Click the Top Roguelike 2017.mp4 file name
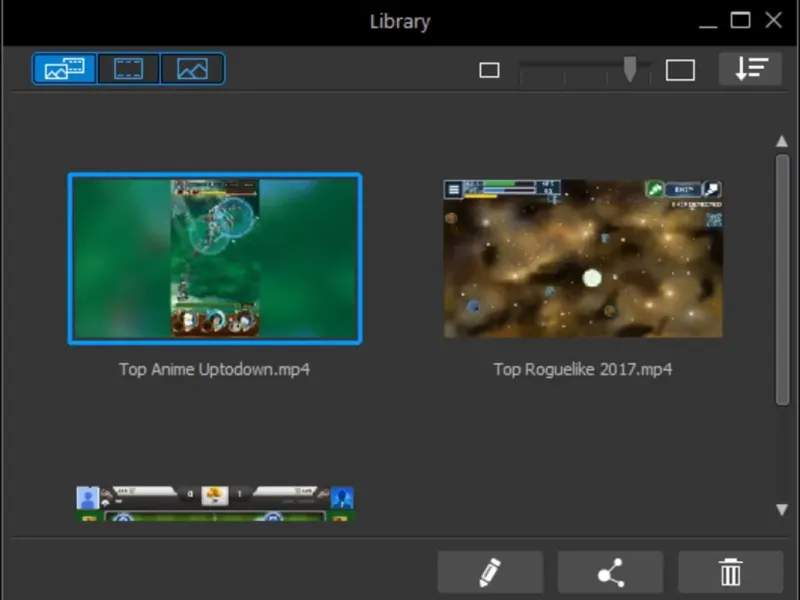The image size is (800, 600). tap(583, 369)
